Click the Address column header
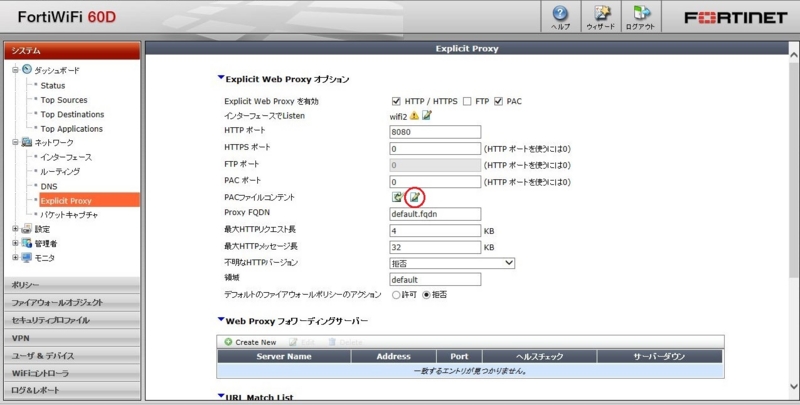Image resolution: width=800 pixels, height=405 pixels. point(393,356)
